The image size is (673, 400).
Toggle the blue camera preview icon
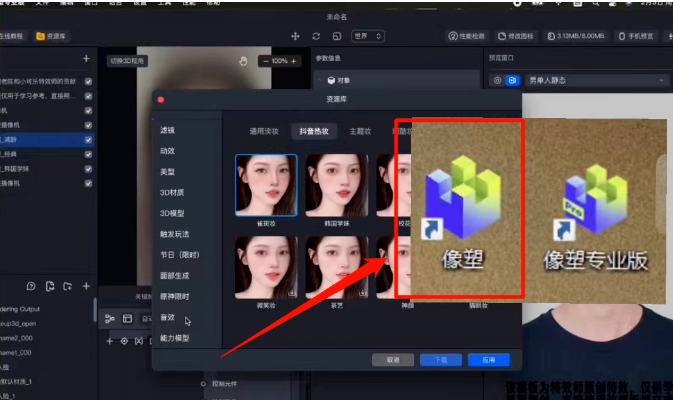pyautogui.click(x=512, y=80)
